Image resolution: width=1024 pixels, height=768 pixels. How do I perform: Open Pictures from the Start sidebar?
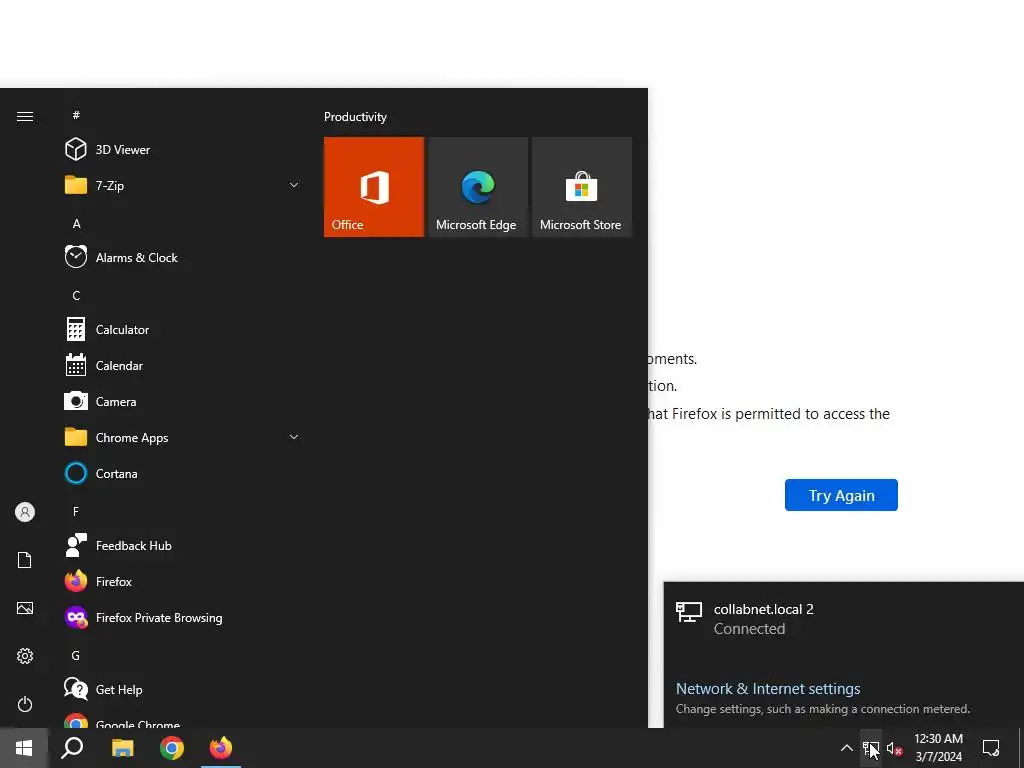[25, 608]
